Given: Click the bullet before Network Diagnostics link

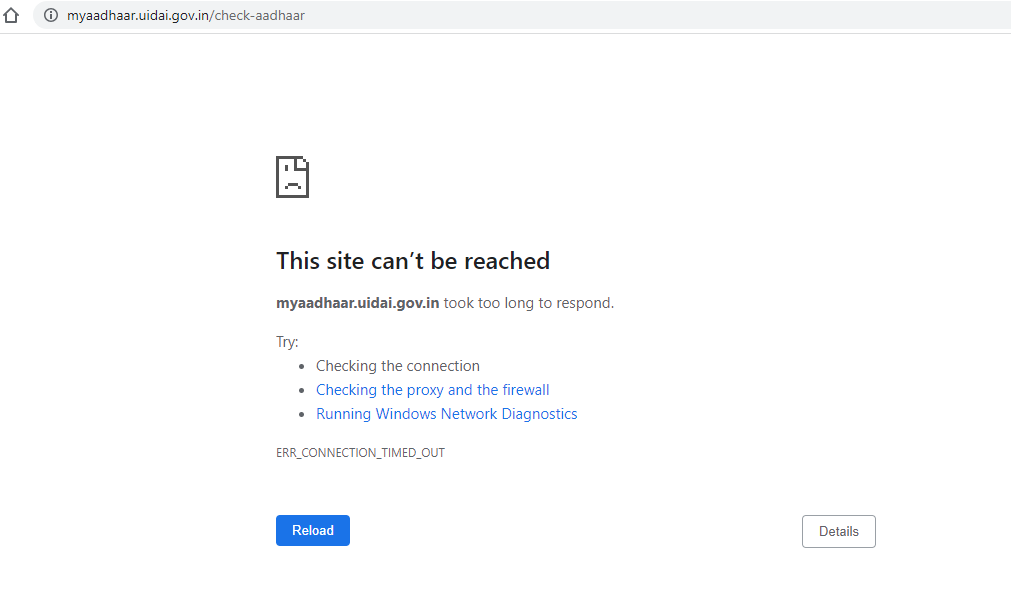Looking at the screenshot, I should click(x=302, y=414).
